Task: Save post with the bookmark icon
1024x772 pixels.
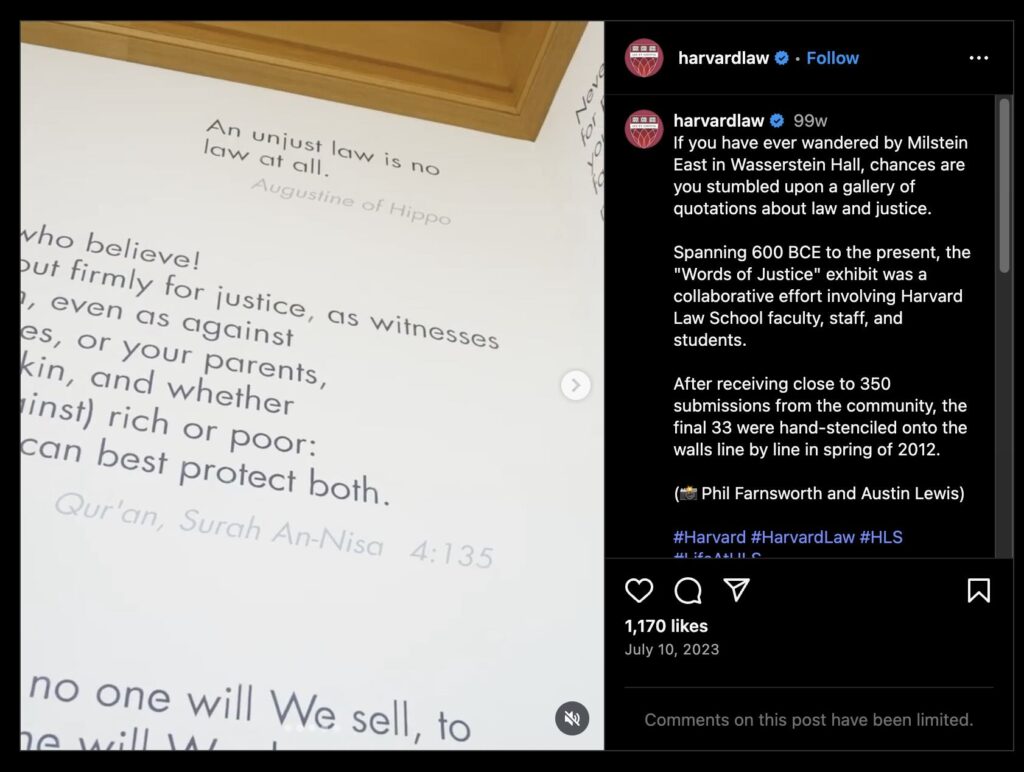Action: tap(978, 590)
